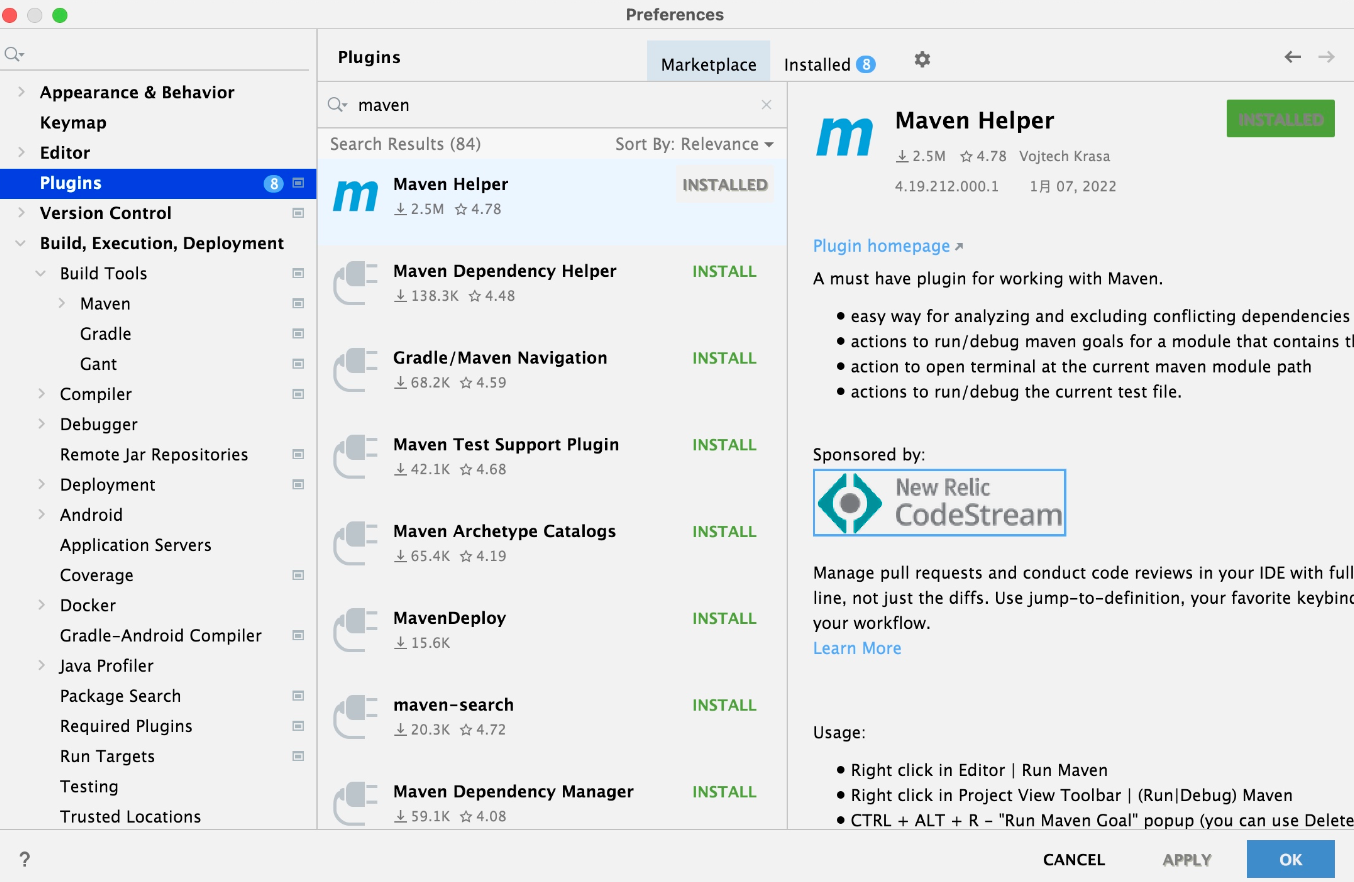The height and width of the screenshot is (882, 1354).
Task: Click the project-level icon beside Package Search
Action: [x=298, y=696]
